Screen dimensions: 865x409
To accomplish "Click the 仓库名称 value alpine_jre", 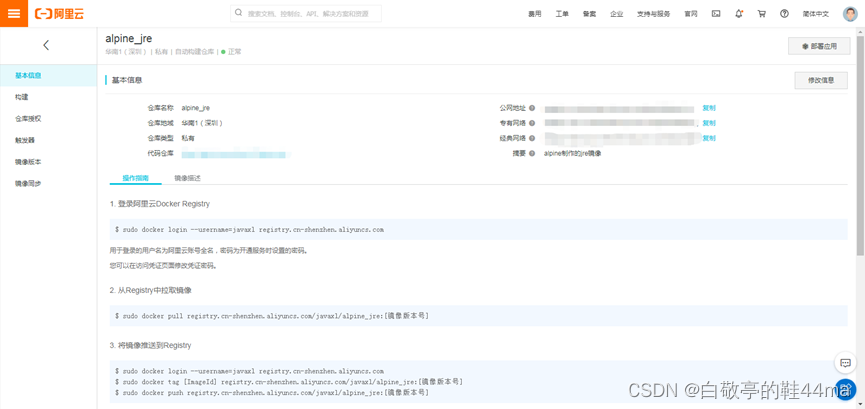I will point(195,108).
